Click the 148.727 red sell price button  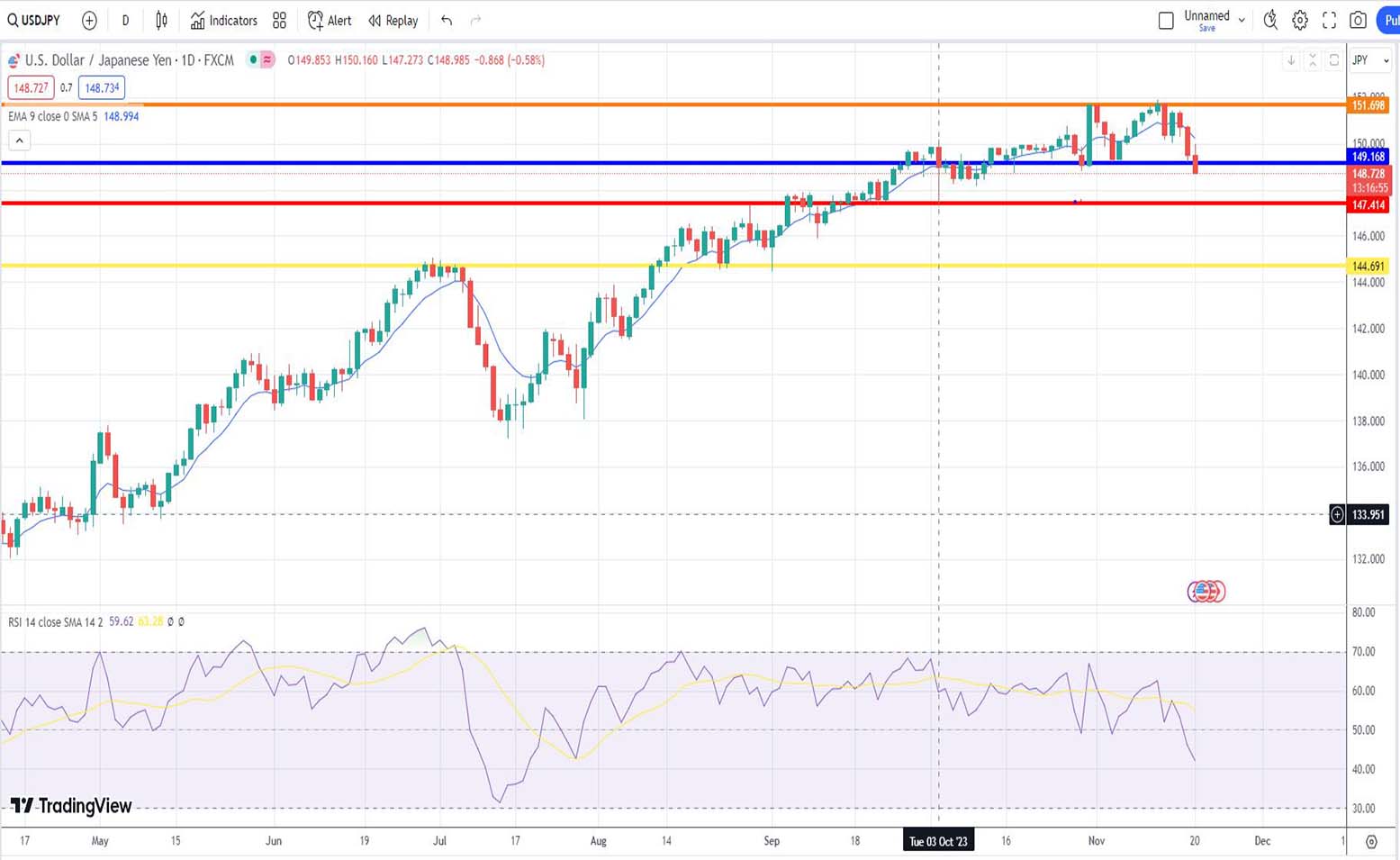(31, 88)
